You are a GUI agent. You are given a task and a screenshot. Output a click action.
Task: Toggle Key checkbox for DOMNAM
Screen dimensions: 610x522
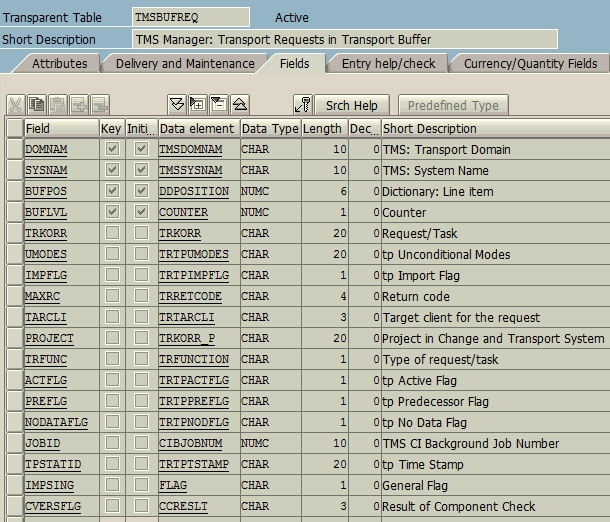112,149
